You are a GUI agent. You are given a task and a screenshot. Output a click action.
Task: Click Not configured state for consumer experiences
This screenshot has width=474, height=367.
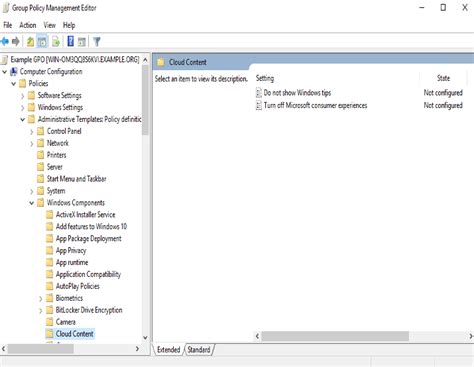tap(443, 105)
